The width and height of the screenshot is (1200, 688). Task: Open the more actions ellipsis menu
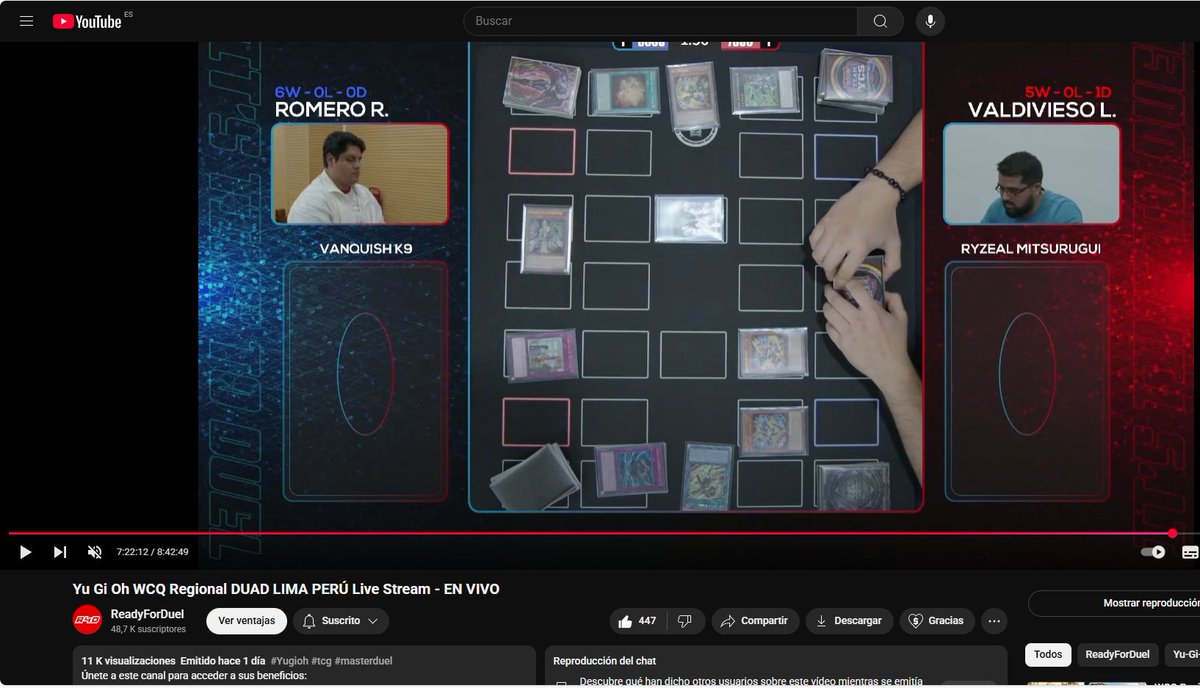pyautogui.click(x=994, y=621)
